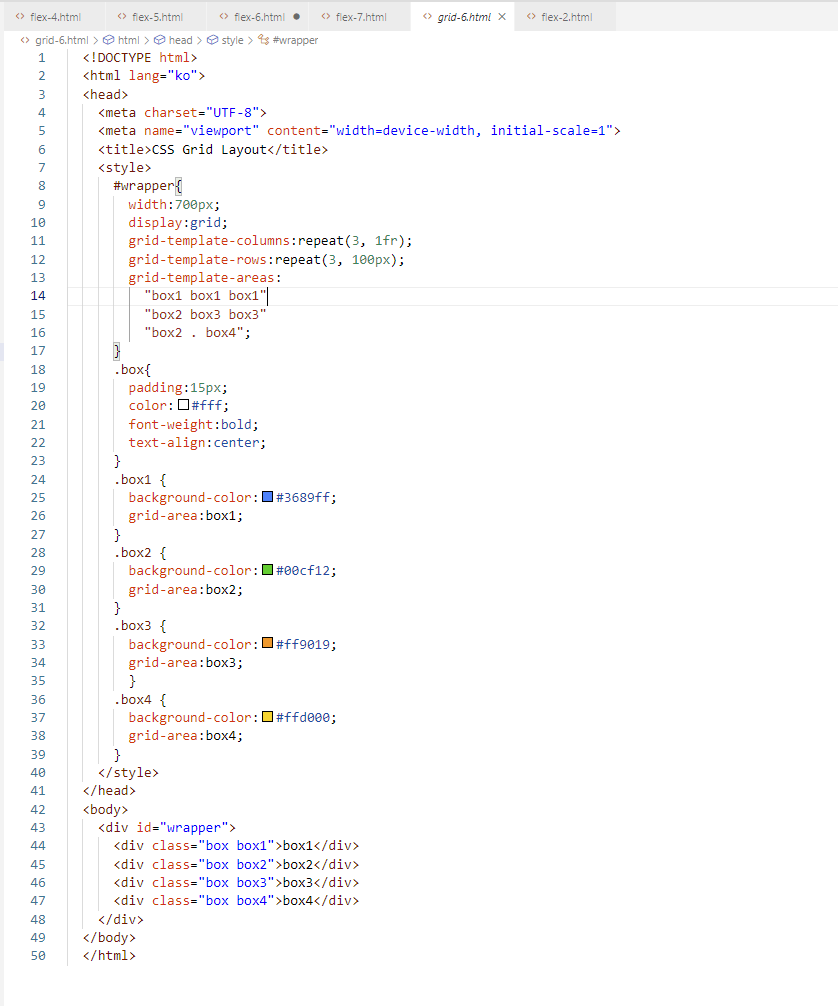Click the green #00cf12 color swatch

[x=268, y=570]
